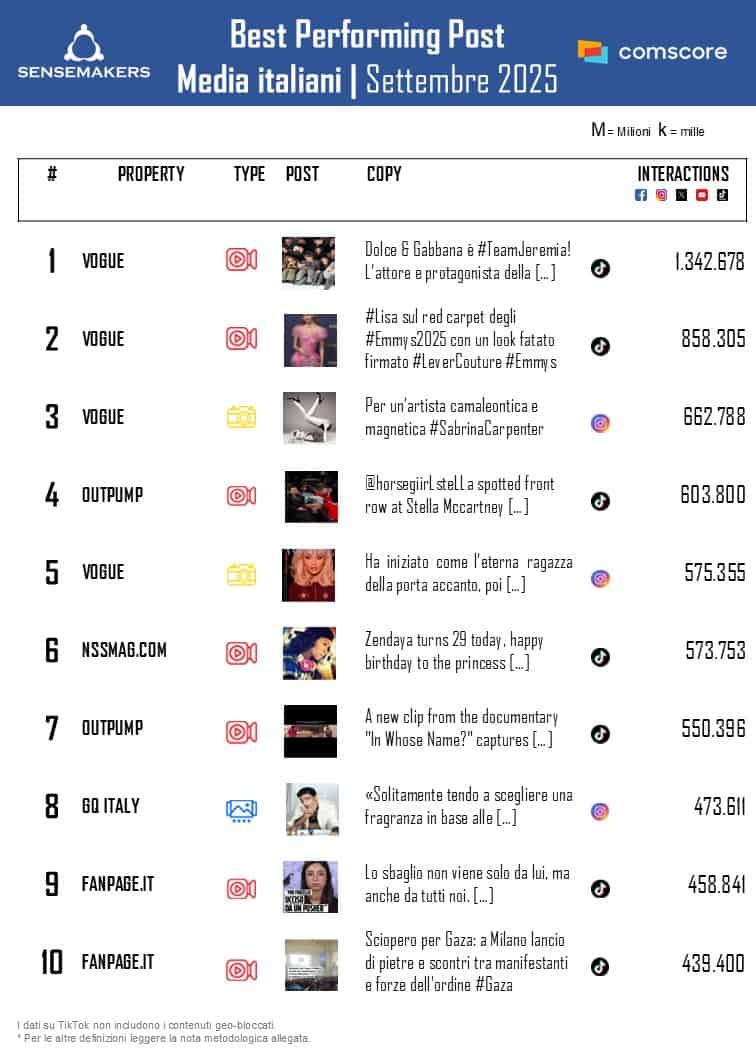Open the Lisa Emmys post thumbnail
This screenshot has width=756, height=1058.
pyautogui.click(x=310, y=341)
